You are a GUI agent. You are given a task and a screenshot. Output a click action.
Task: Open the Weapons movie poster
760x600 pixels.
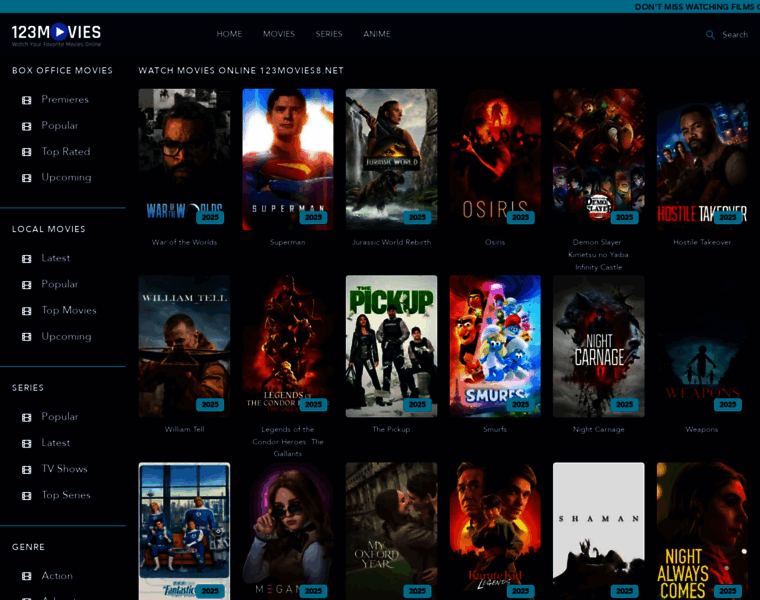pyautogui.click(x=702, y=346)
